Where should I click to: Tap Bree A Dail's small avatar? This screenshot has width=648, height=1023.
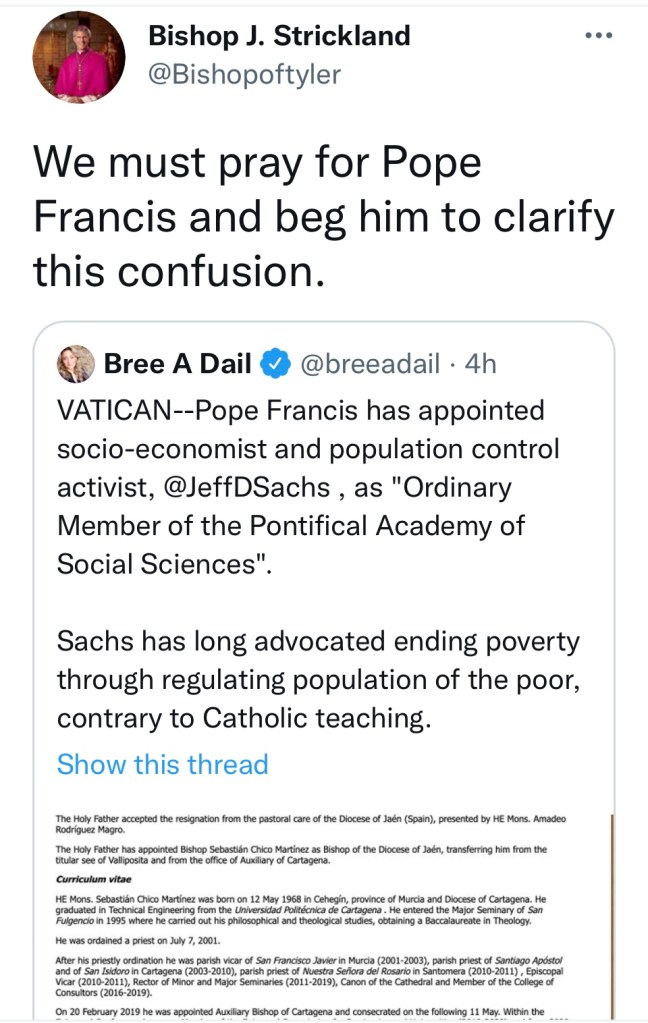76,364
